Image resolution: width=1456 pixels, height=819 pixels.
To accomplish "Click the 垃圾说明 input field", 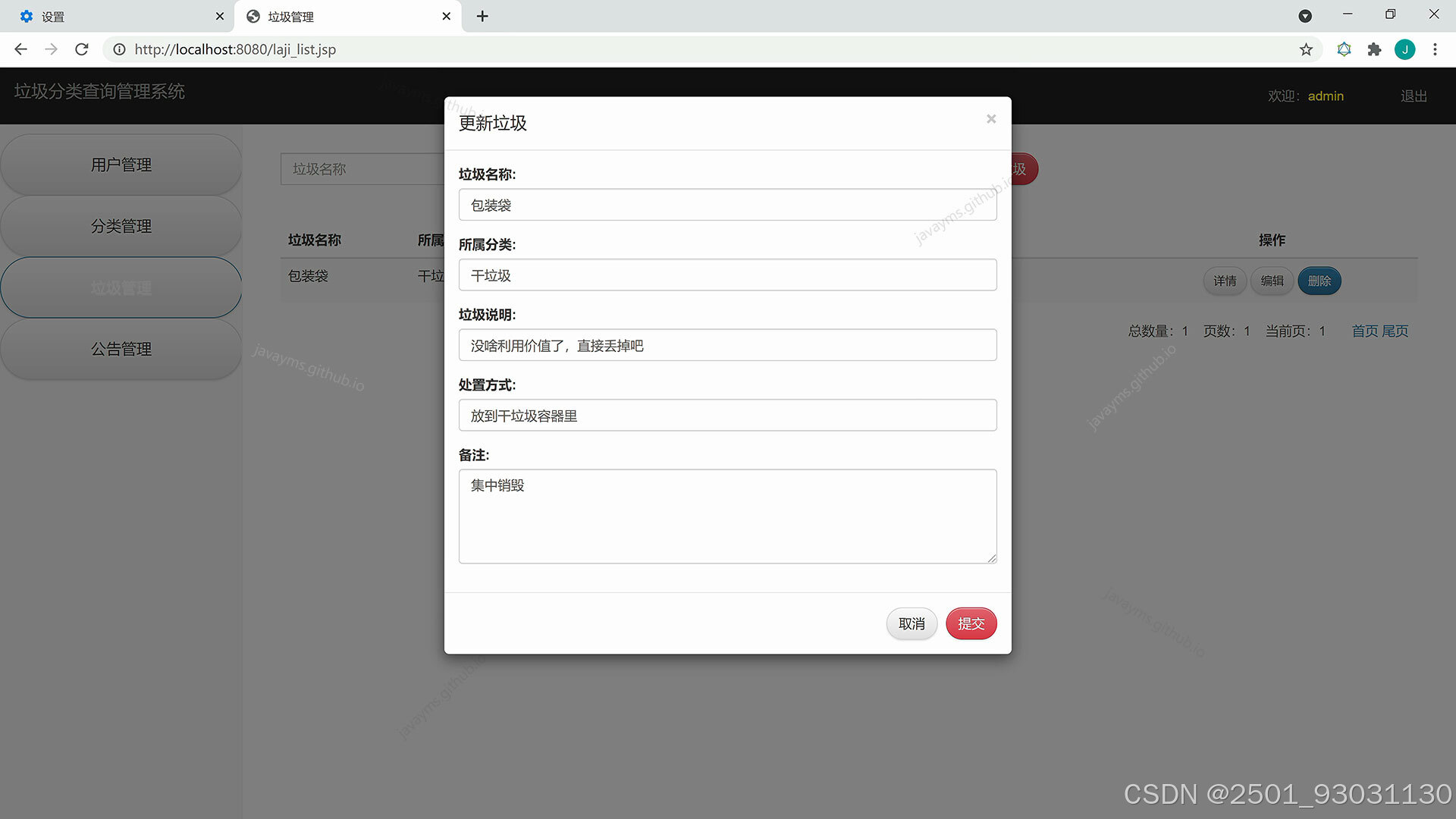I will coord(727,345).
